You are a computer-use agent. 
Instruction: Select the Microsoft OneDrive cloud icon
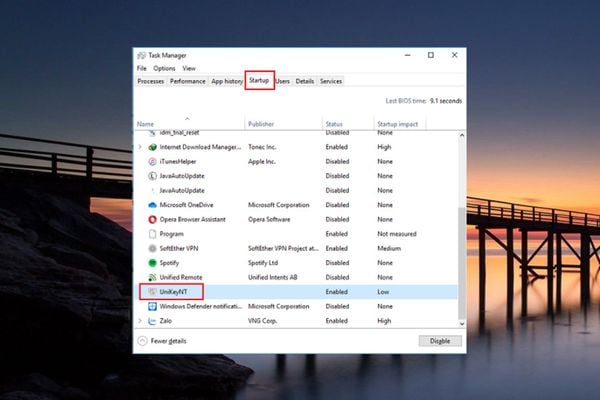coord(152,205)
